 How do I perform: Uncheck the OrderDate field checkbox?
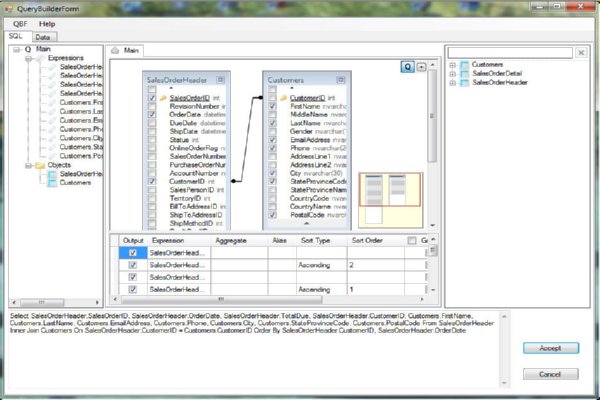pyautogui.click(x=152, y=114)
